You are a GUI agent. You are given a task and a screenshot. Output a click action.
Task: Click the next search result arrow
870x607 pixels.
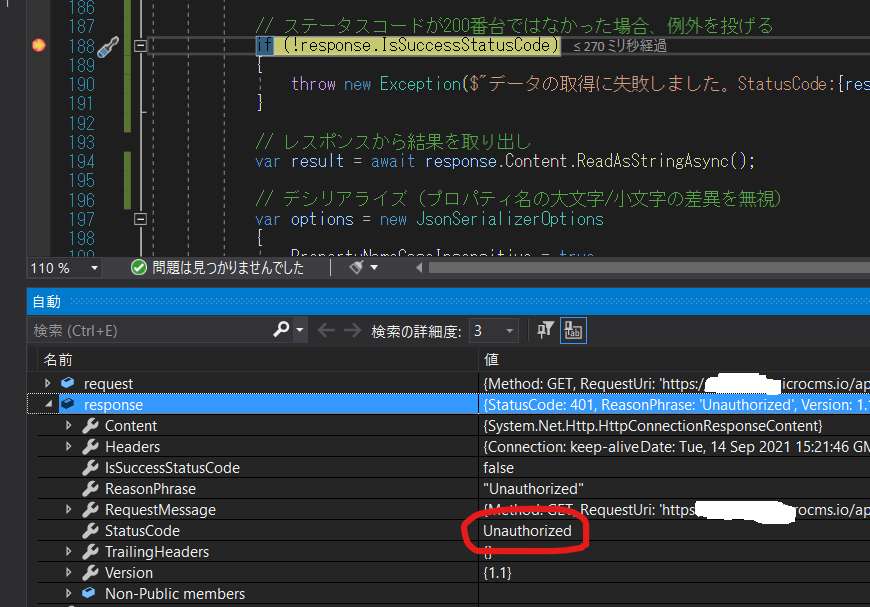(352, 331)
